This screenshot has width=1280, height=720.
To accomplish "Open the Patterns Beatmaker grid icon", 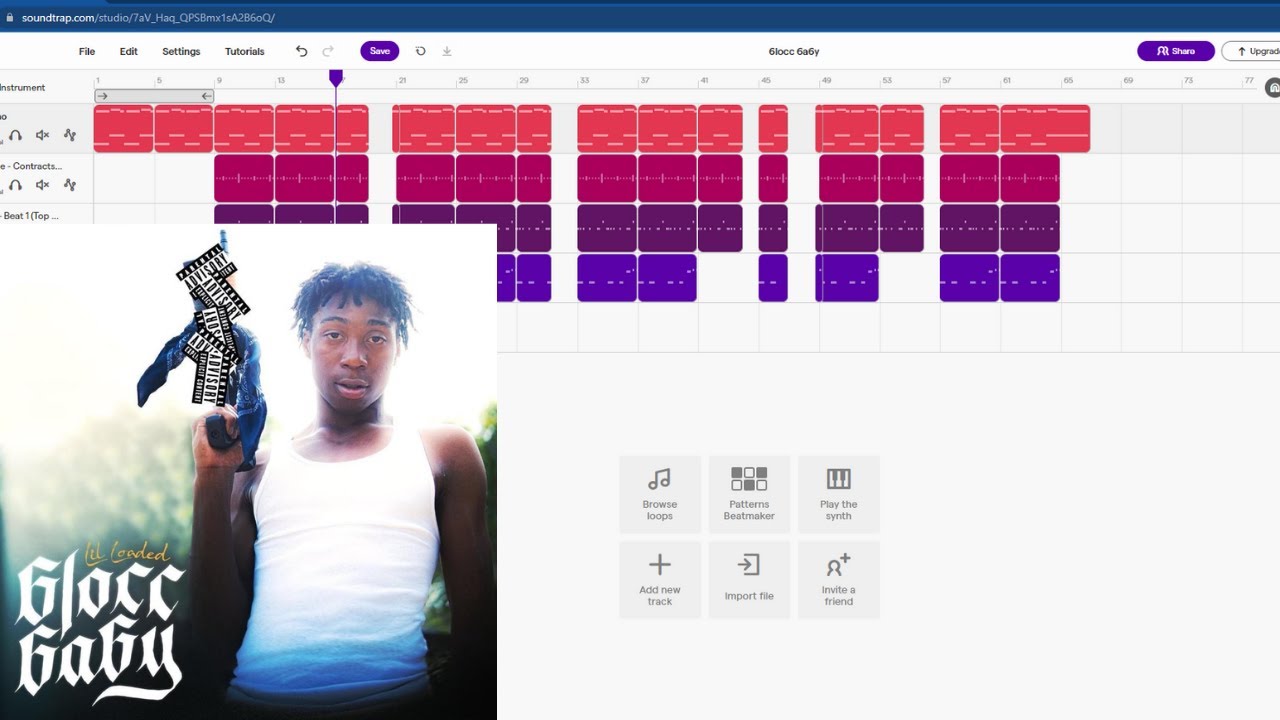I will click(x=749, y=479).
